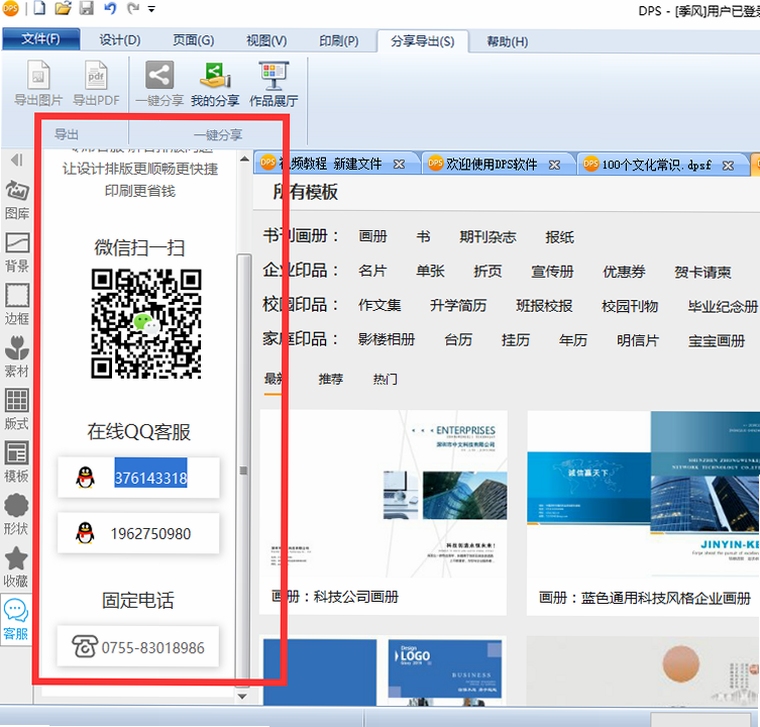Switch to the 设计(D) ribbon tab
This screenshot has width=760, height=727.
click(x=120, y=40)
